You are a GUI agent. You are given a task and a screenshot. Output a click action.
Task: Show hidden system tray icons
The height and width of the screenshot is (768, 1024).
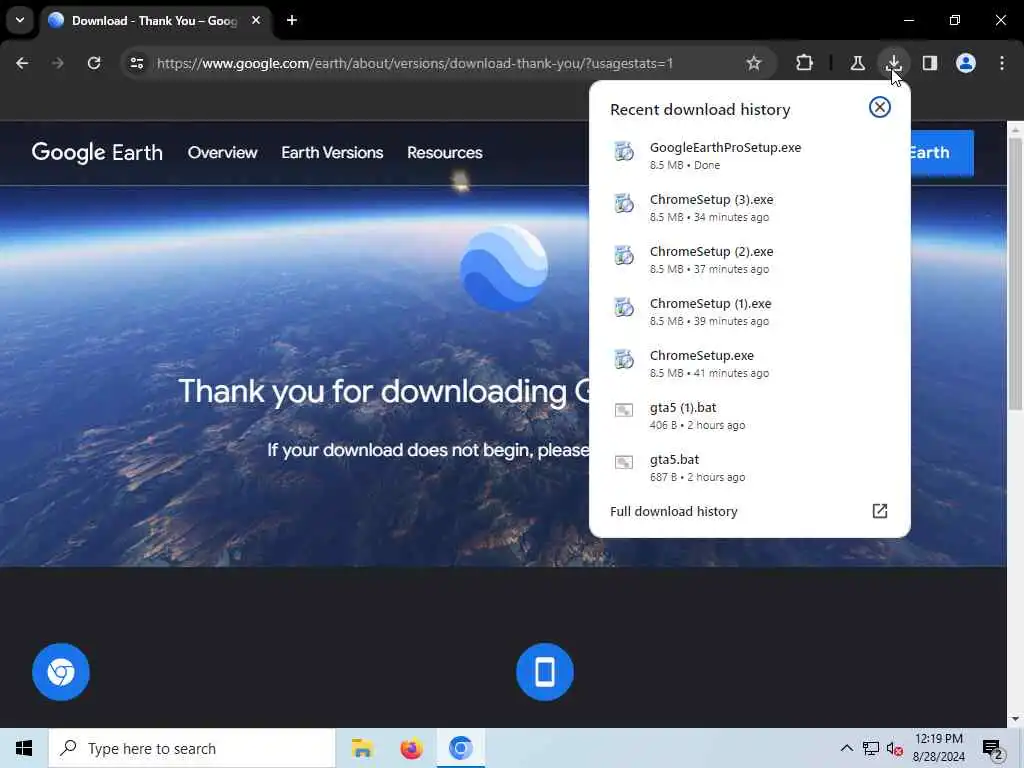pyautogui.click(x=846, y=748)
